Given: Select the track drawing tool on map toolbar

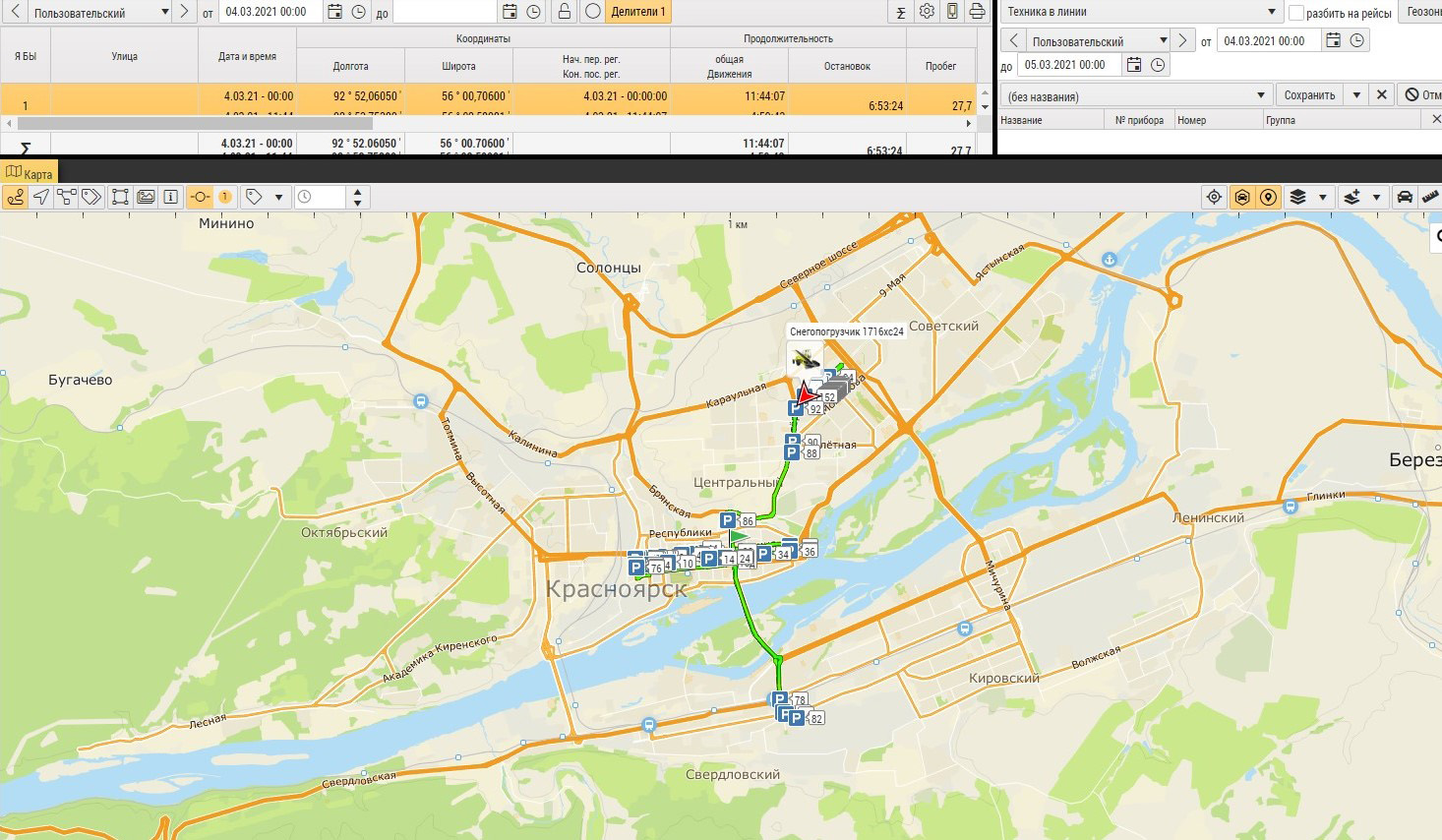Looking at the screenshot, I should [x=16, y=197].
